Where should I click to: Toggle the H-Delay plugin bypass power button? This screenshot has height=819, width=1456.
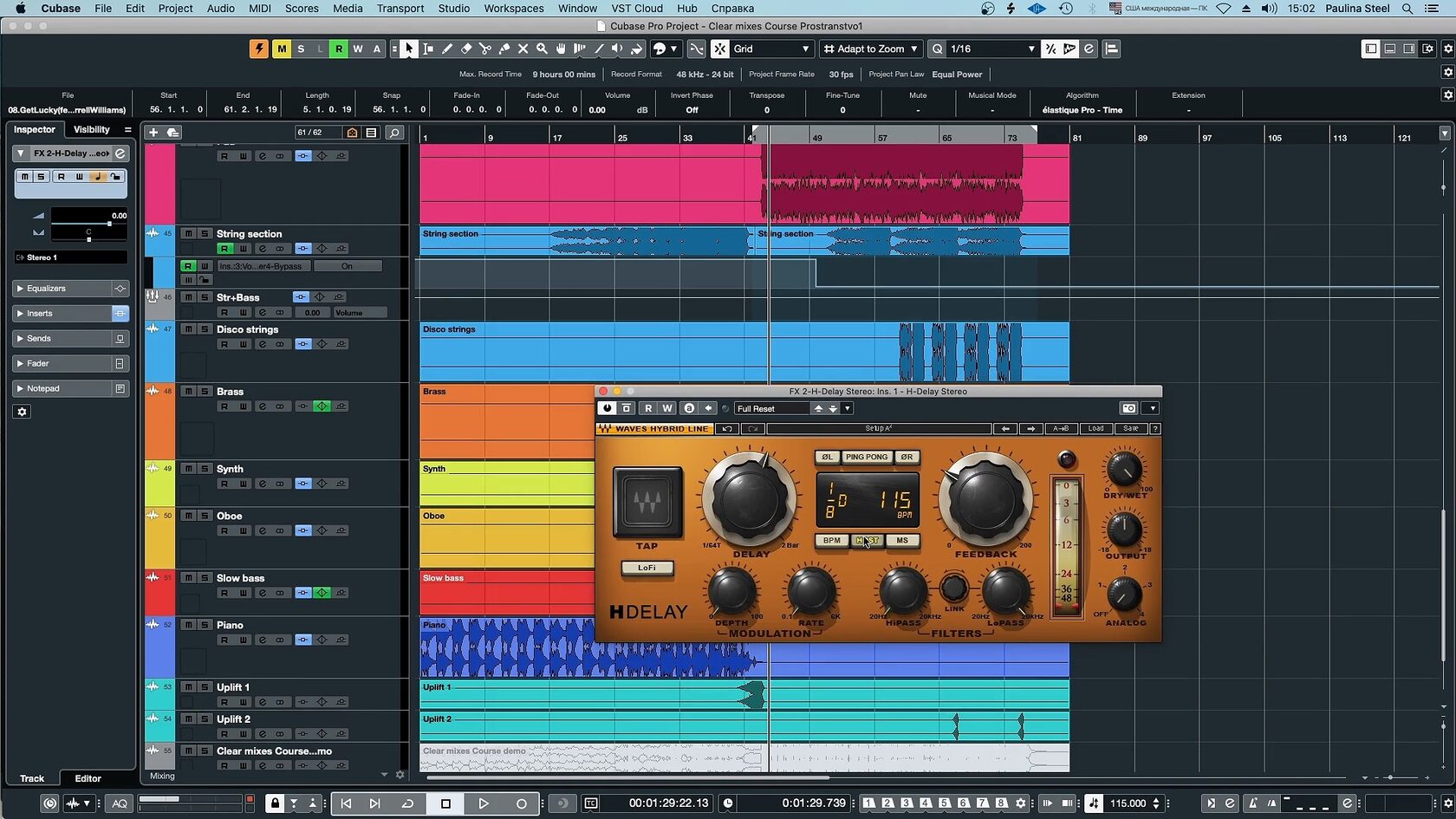click(x=607, y=408)
